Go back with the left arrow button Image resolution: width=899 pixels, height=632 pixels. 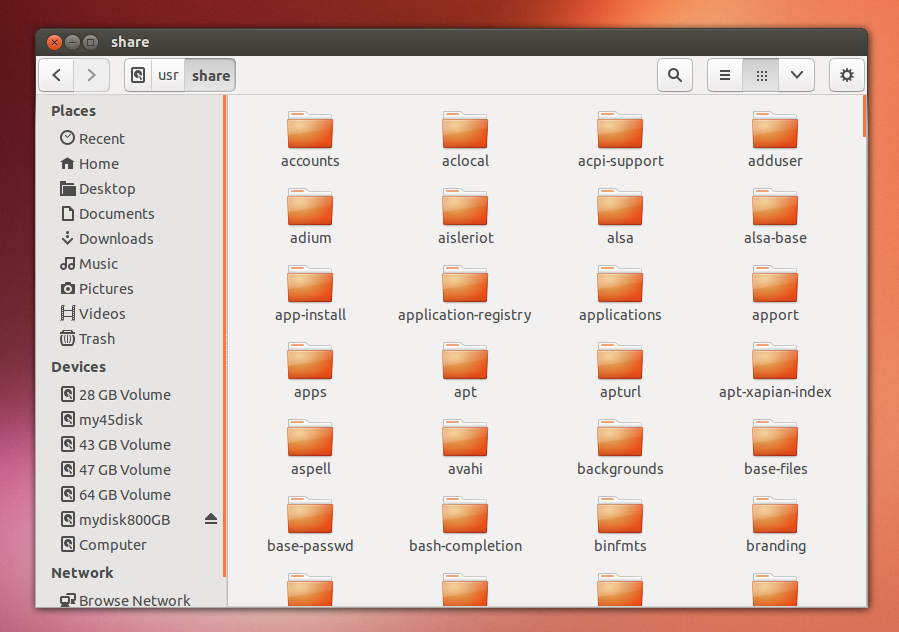coord(56,75)
